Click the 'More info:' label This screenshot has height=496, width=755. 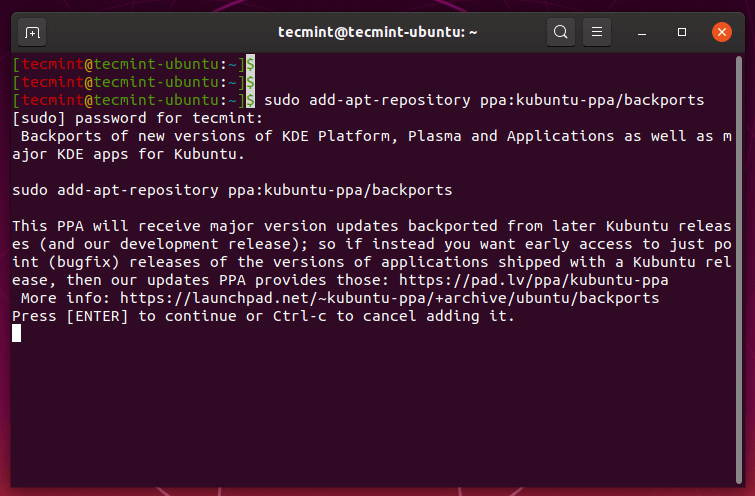pyautogui.click(x=61, y=298)
